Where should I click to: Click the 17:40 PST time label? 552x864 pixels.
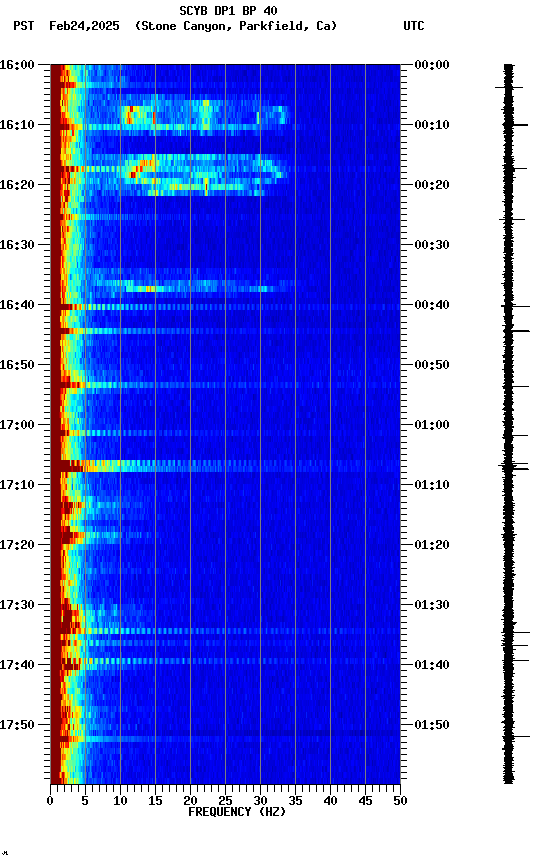[17, 665]
